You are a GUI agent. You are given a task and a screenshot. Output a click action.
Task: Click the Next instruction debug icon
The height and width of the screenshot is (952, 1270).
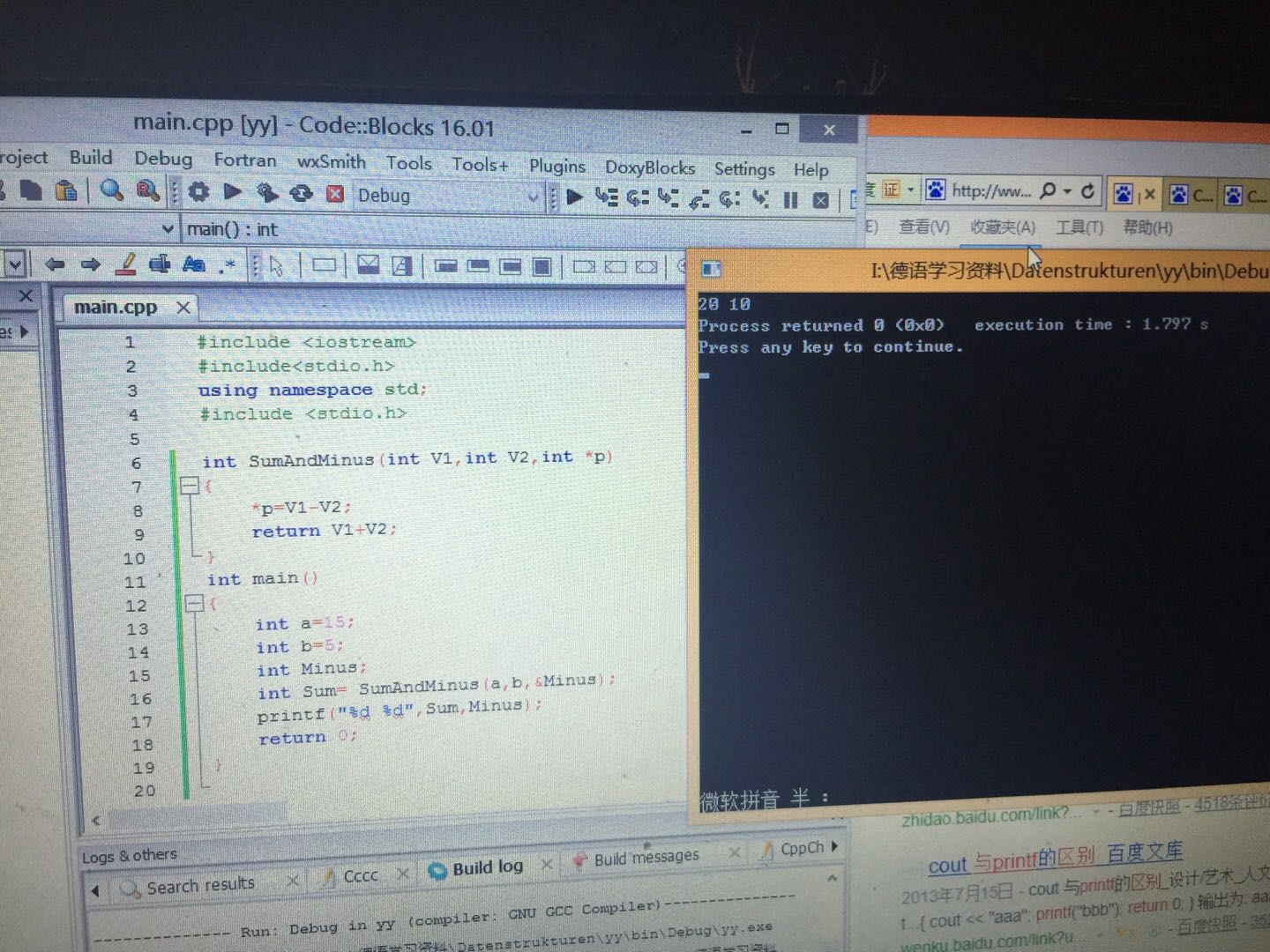[x=728, y=199]
